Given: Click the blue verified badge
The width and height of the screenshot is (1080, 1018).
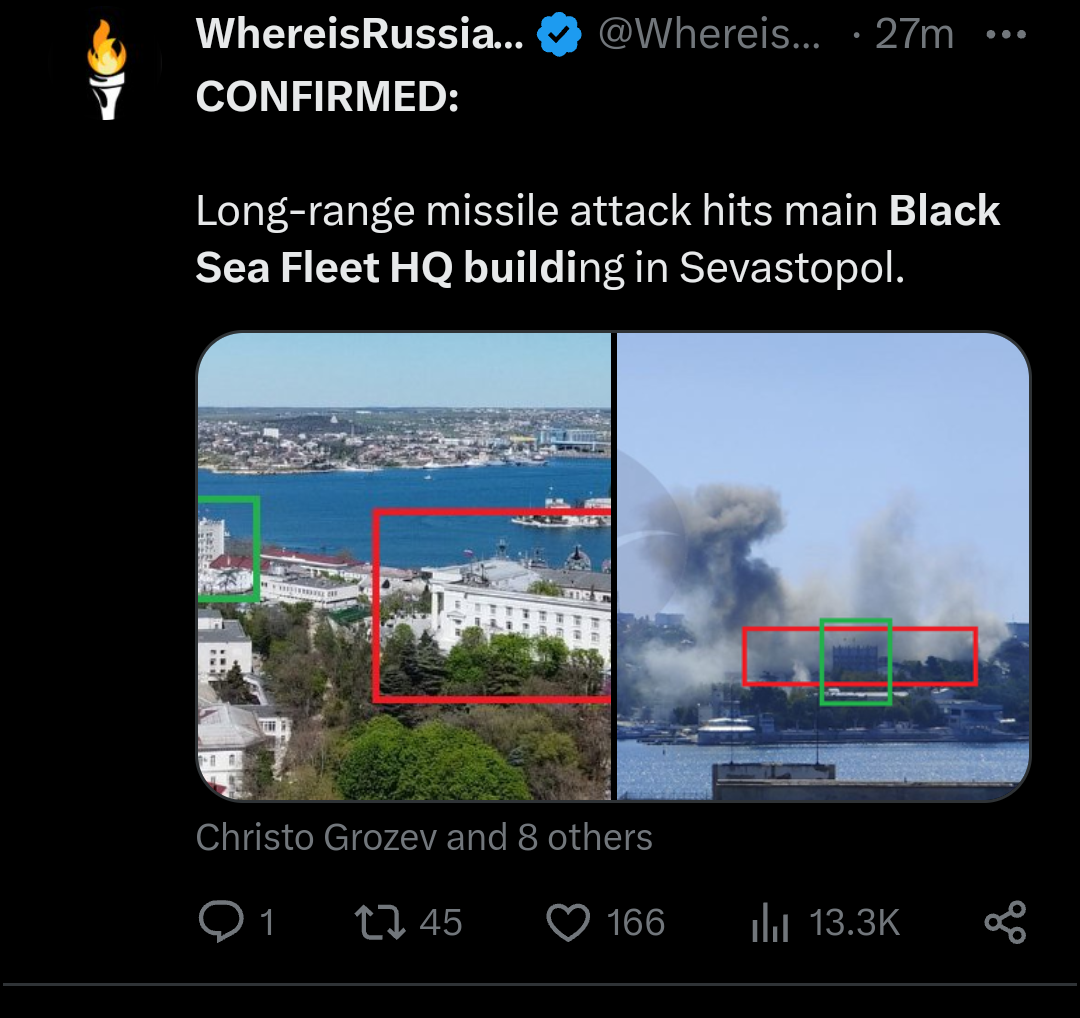Looking at the screenshot, I should tap(559, 36).
